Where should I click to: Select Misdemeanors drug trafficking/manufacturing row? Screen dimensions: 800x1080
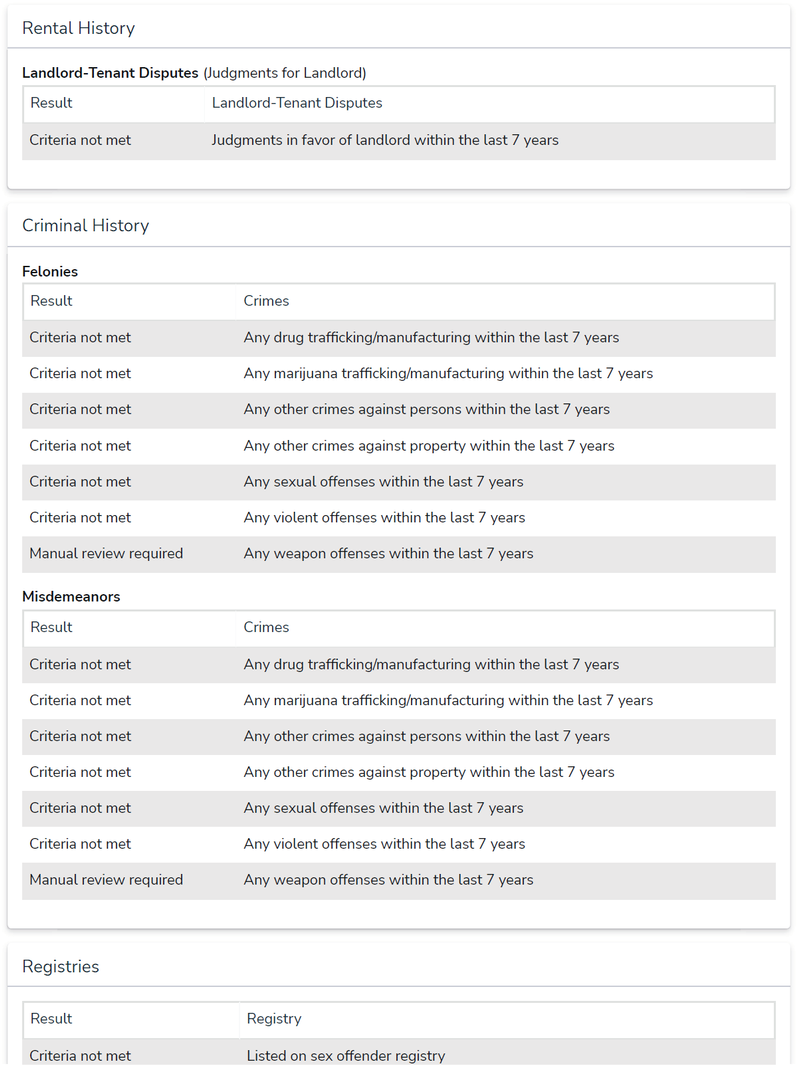point(399,665)
